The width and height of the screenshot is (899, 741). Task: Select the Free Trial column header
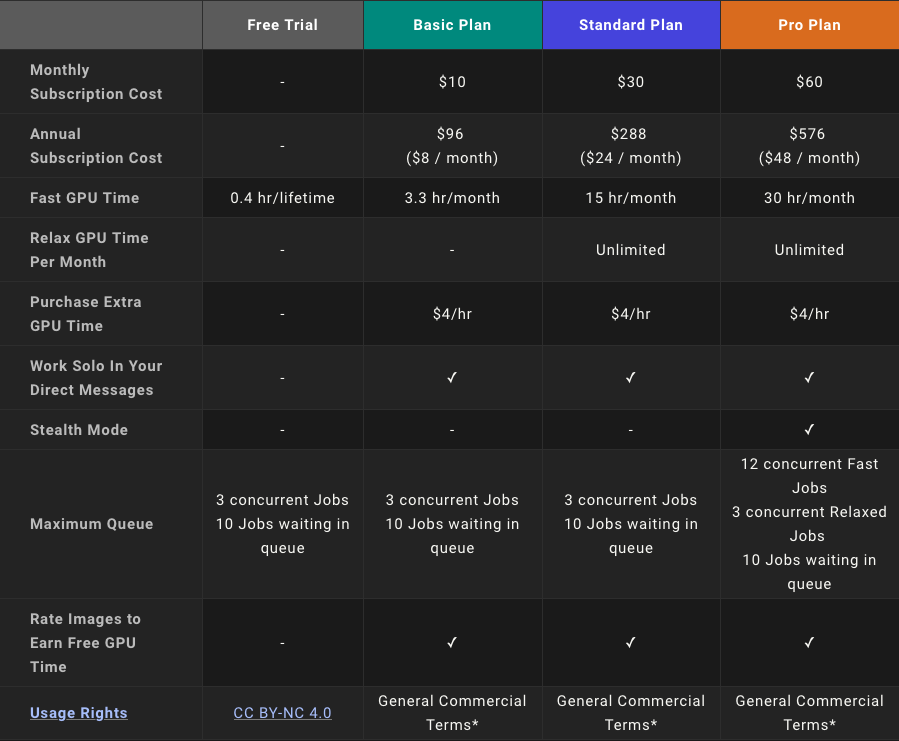tap(283, 25)
